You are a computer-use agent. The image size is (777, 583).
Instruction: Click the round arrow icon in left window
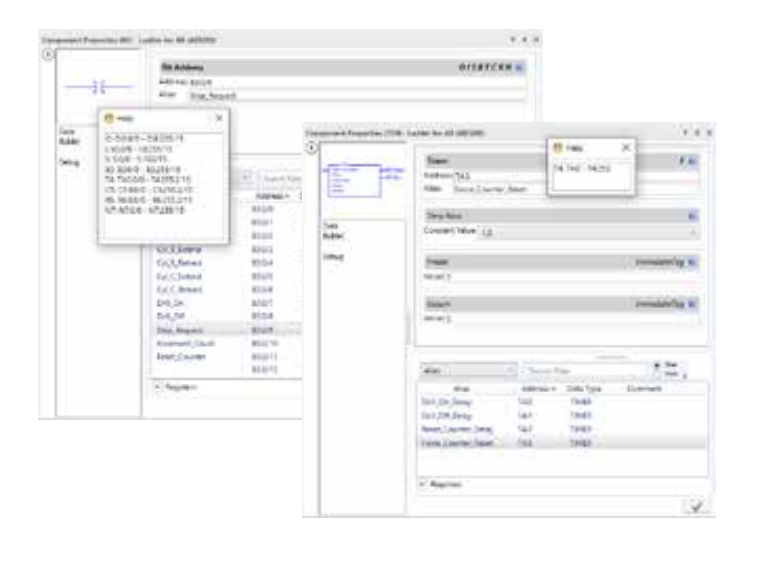pos(47,53)
